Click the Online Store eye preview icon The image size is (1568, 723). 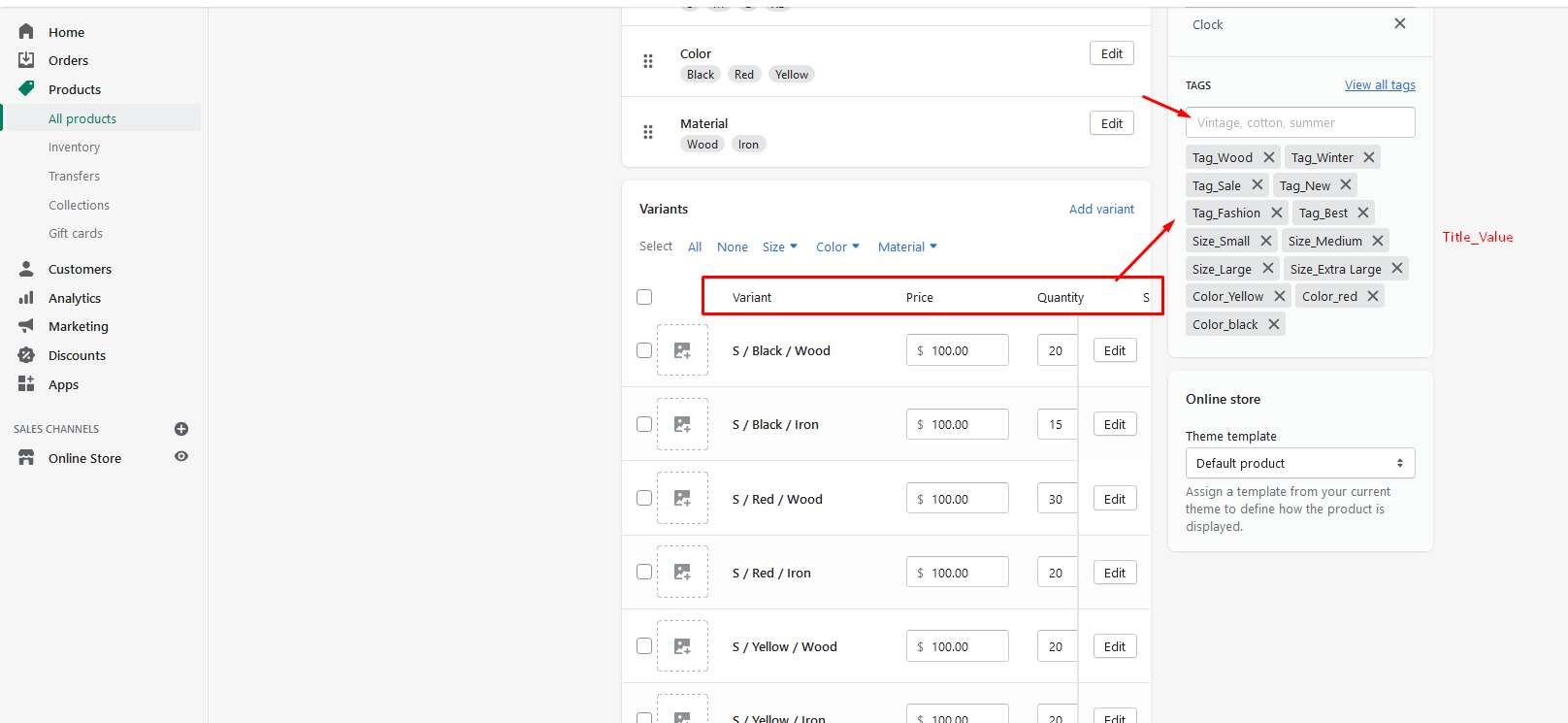[x=181, y=457]
